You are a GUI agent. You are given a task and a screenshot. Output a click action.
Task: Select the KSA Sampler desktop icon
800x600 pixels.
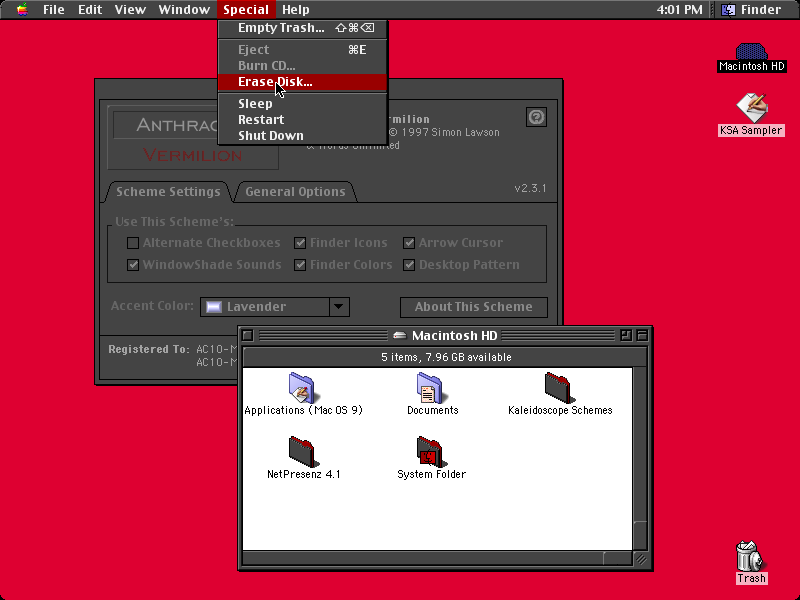click(x=752, y=108)
